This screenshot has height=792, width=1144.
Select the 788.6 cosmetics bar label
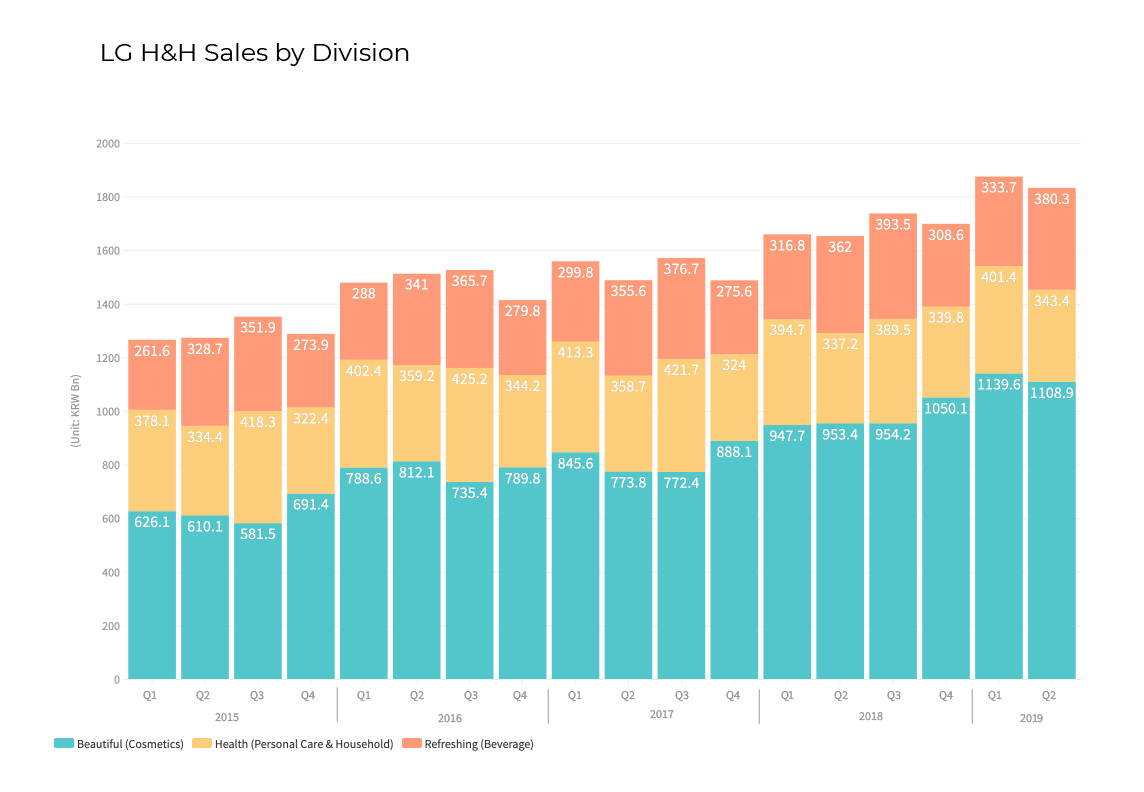(364, 478)
